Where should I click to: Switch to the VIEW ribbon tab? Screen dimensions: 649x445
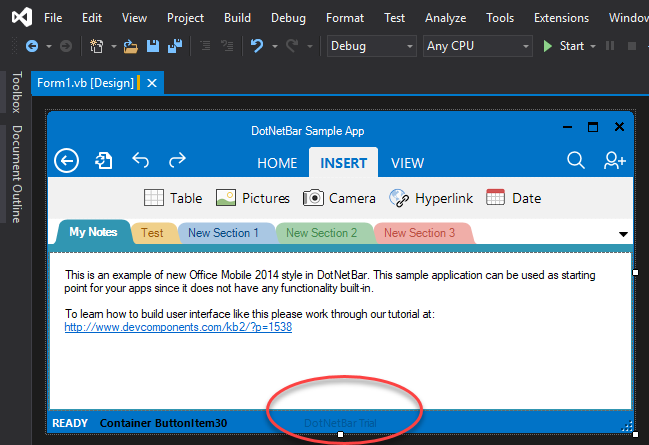pos(408,163)
